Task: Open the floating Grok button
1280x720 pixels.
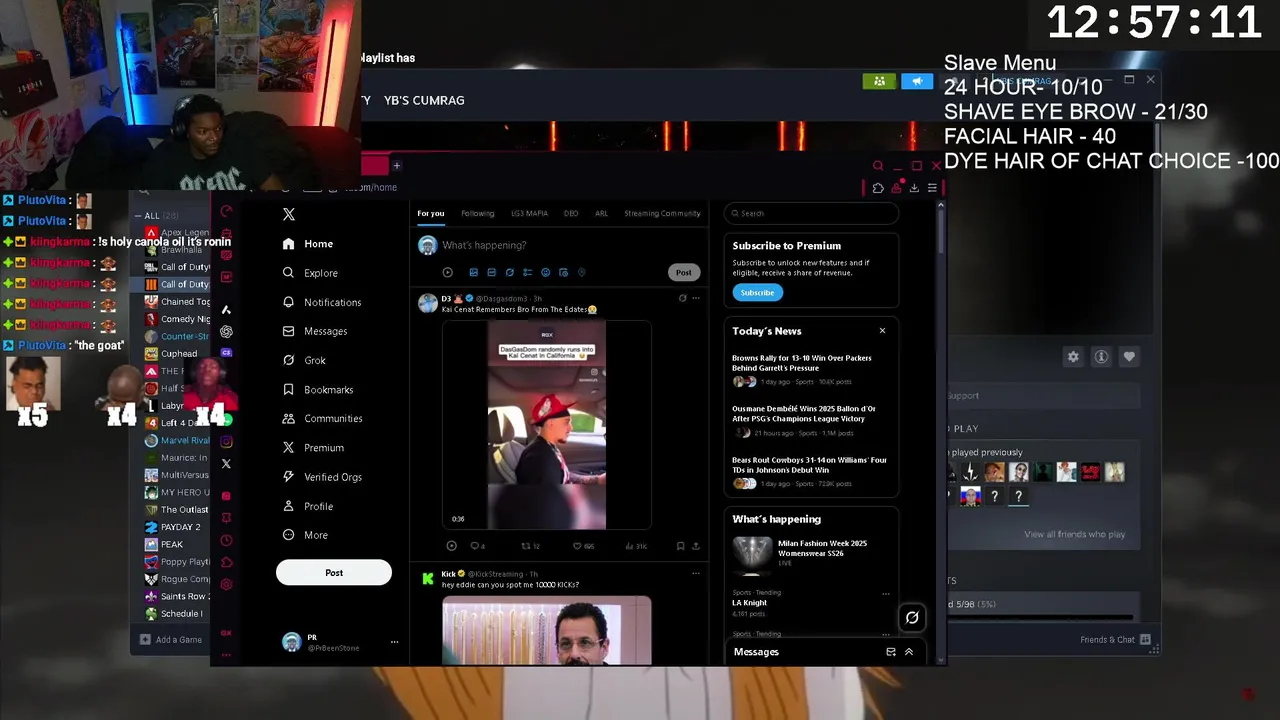Action: tap(912, 618)
